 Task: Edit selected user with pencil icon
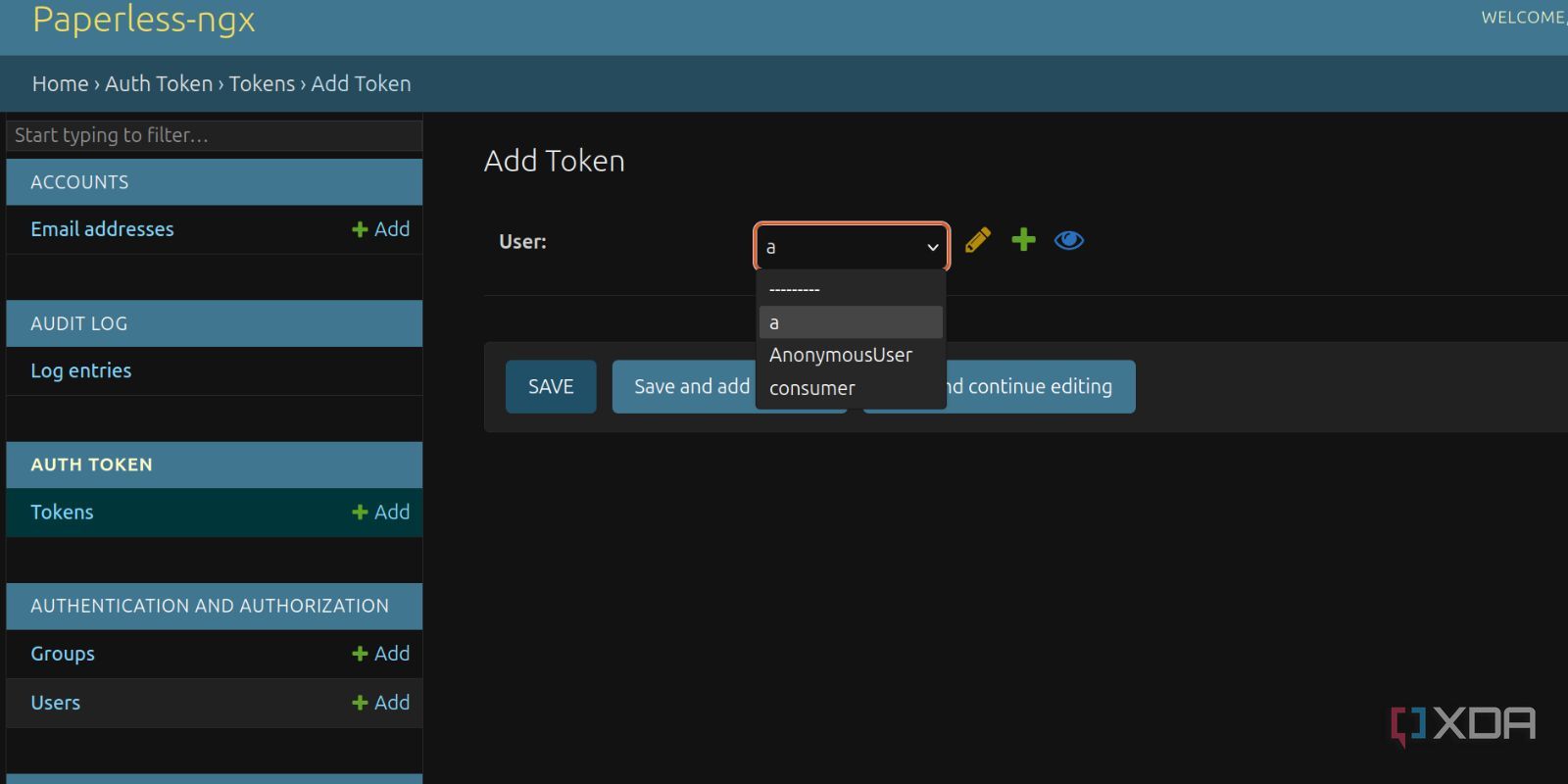point(978,240)
